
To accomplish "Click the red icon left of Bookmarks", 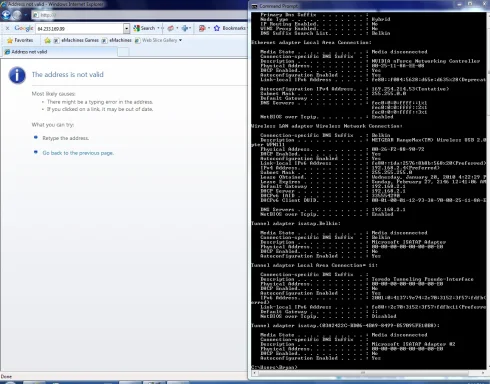I will (202, 28).
